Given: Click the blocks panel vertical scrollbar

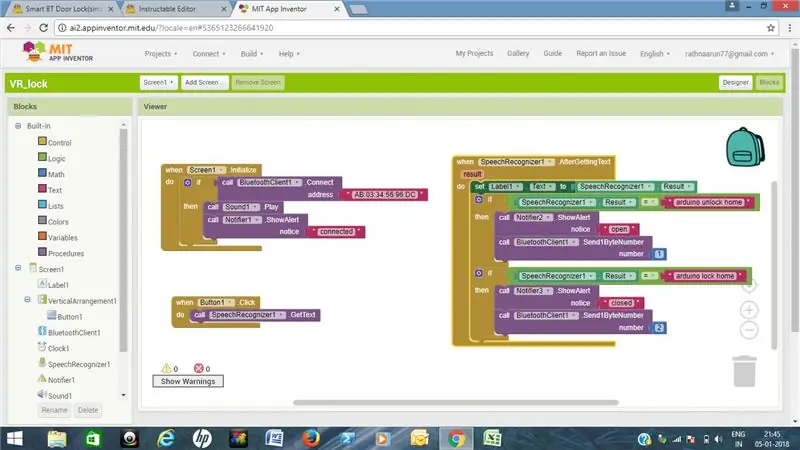Looking at the screenshot, I should point(123,240).
